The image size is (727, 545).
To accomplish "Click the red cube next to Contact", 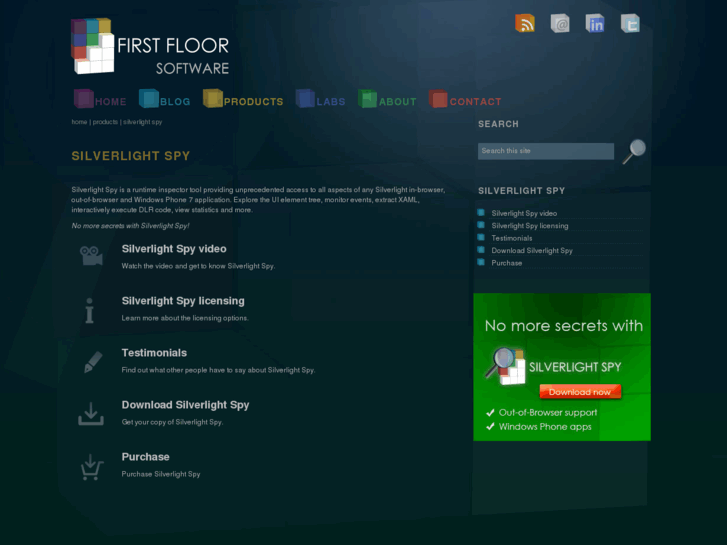I will coord(438,98).
